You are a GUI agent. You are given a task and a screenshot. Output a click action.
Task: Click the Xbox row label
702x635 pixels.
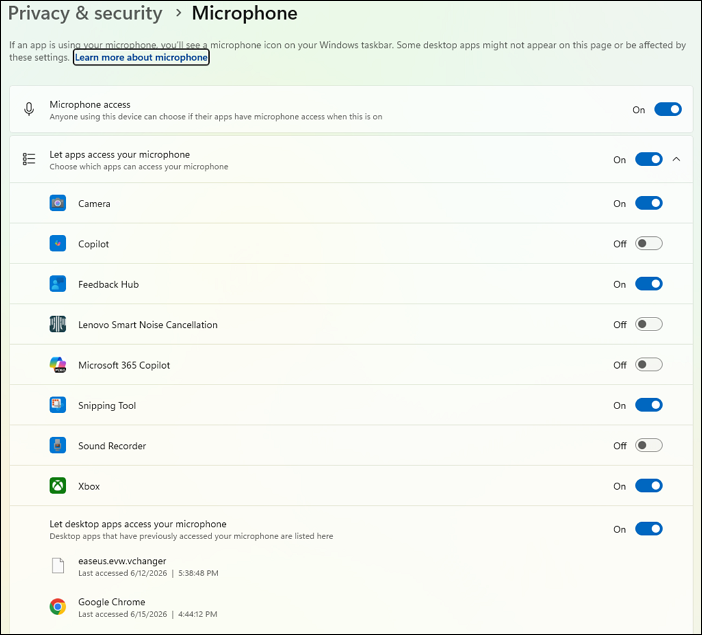(x=89, y=486)
